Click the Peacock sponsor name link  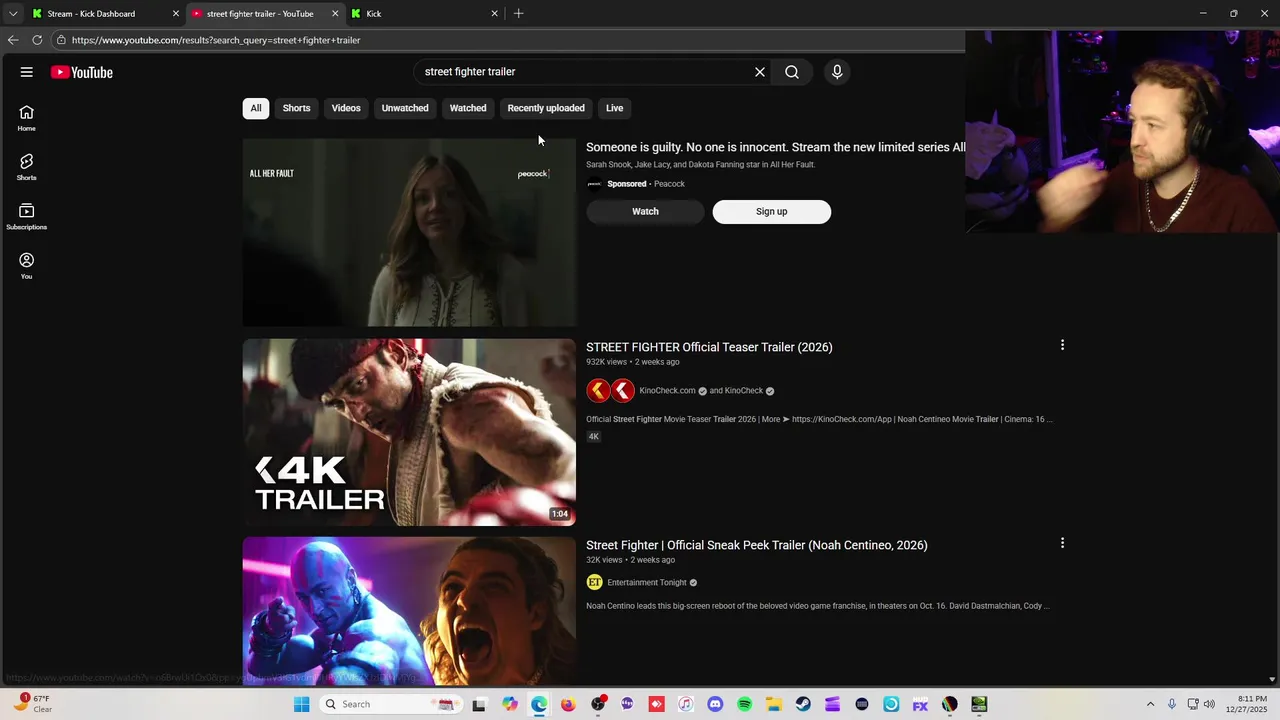[x=669, y=184]
